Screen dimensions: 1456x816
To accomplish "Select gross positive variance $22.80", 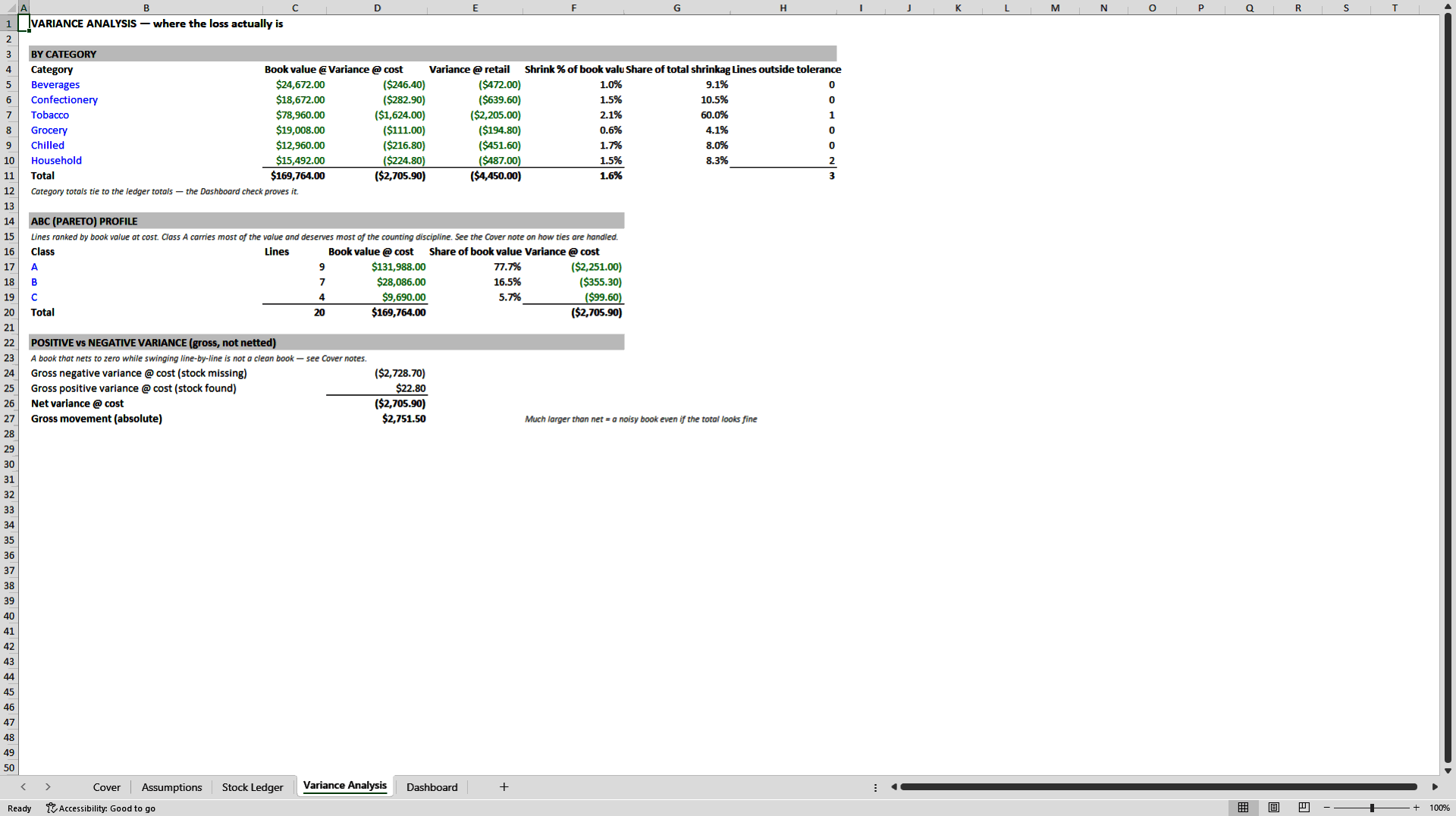I will click(x=378, y=388).
